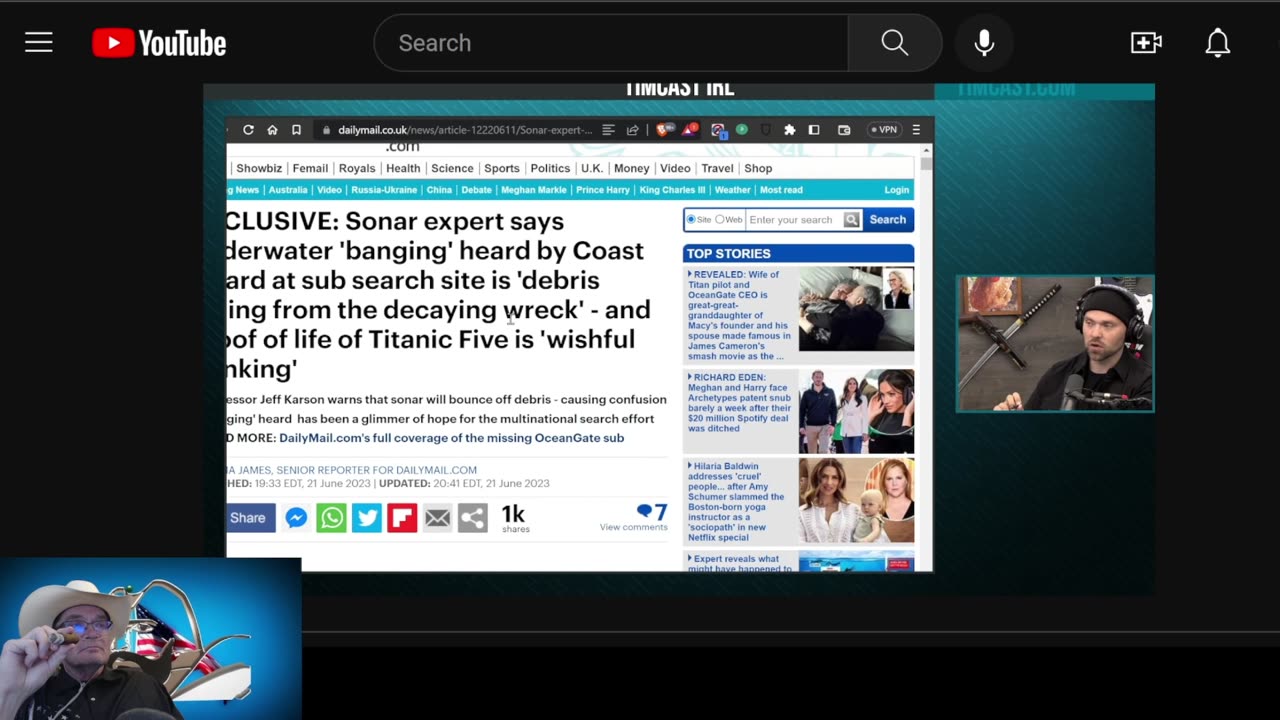This screenshot has height=720, width=1280.
Task: Open Brave Rewards triangle icon
Action: tap(691, 130)
